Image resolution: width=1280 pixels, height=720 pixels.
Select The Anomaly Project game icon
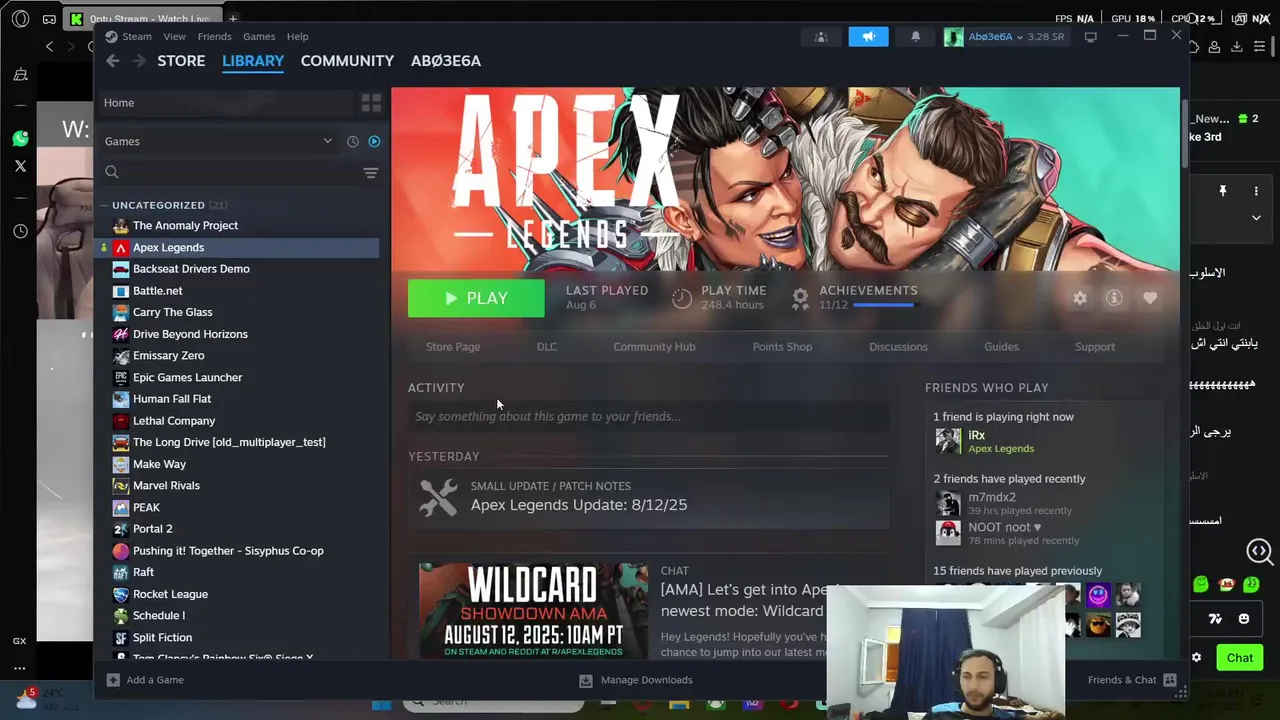point(121,226)
